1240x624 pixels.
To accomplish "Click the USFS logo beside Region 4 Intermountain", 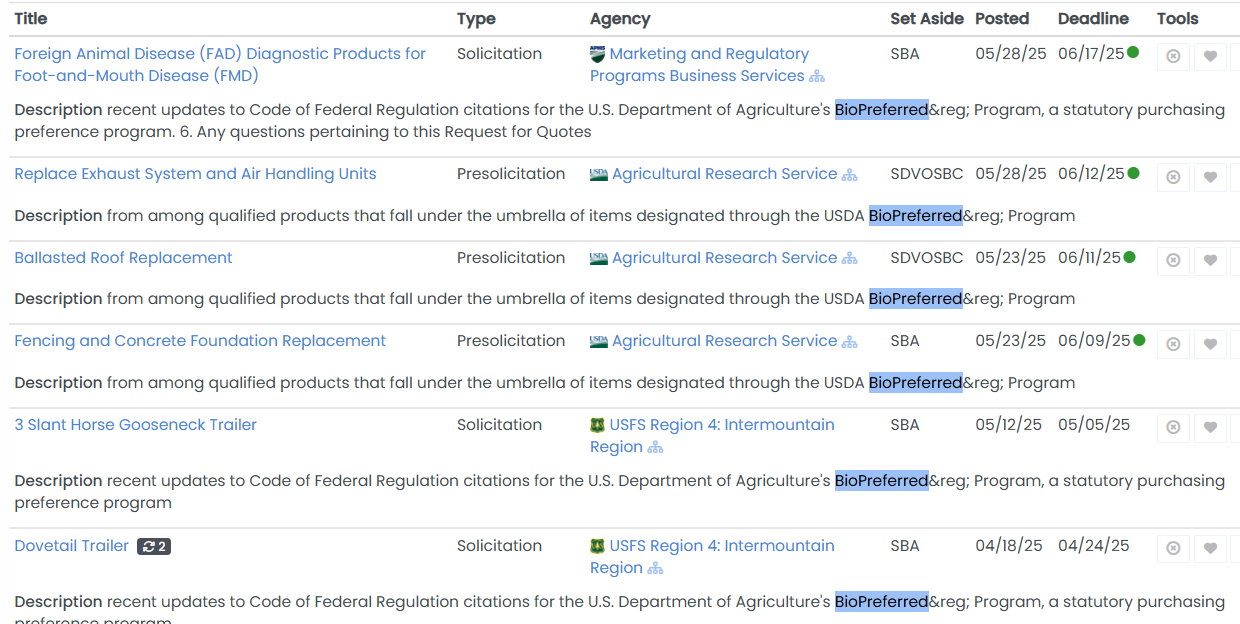I will pyautogui.click(x=598, y=424).
